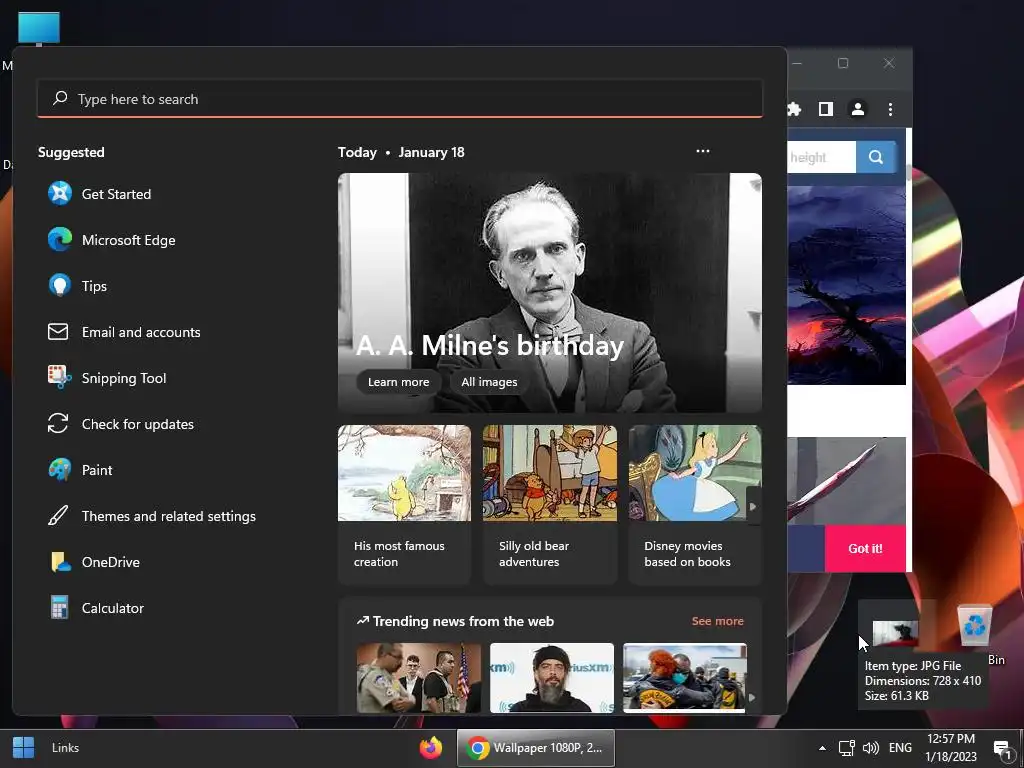Screen dimensions: 1024x768
Task: Select the This PC monitor desktop icon
Action: pyautogui.click(x=39, y=29)
